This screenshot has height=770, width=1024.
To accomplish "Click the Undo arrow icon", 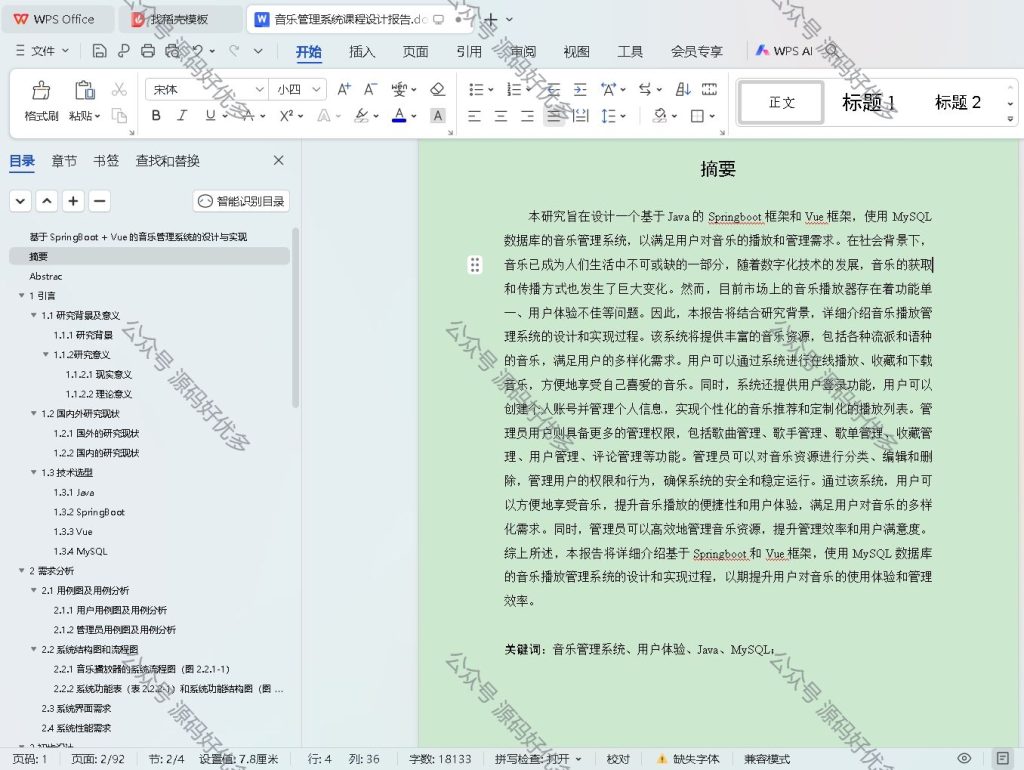I will coord(198,51).
